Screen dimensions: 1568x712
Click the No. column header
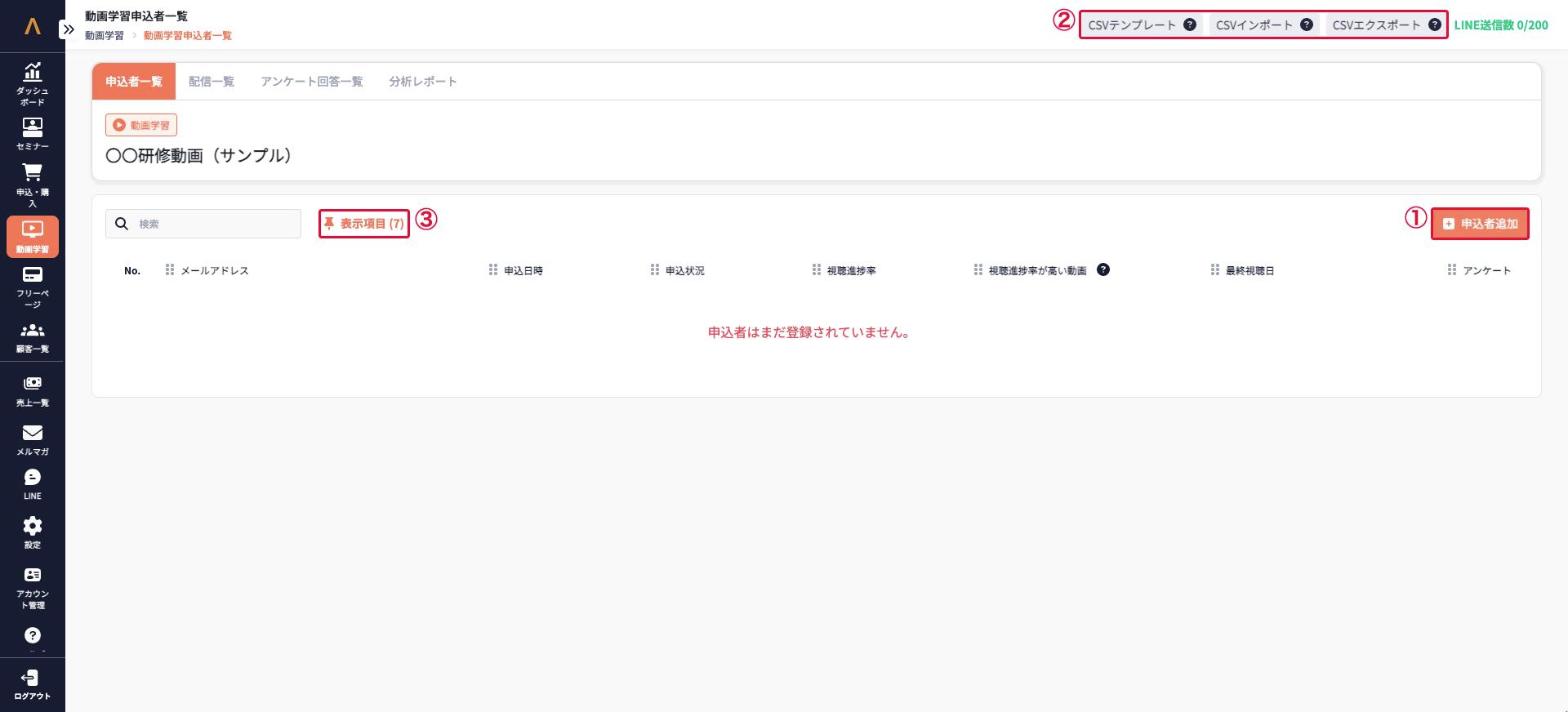click(x=132, y=271)
